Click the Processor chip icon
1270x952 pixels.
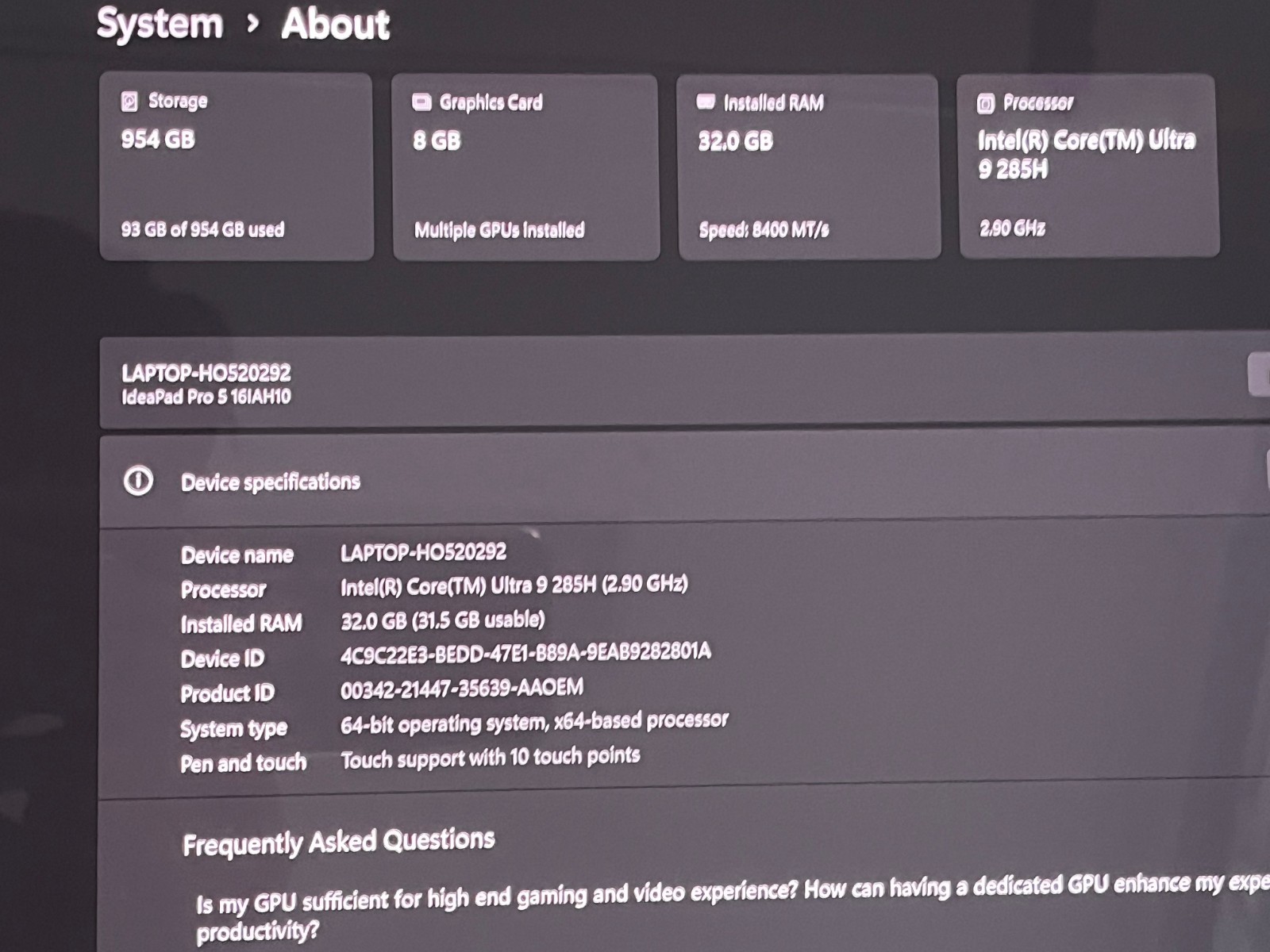pos(986,103)
